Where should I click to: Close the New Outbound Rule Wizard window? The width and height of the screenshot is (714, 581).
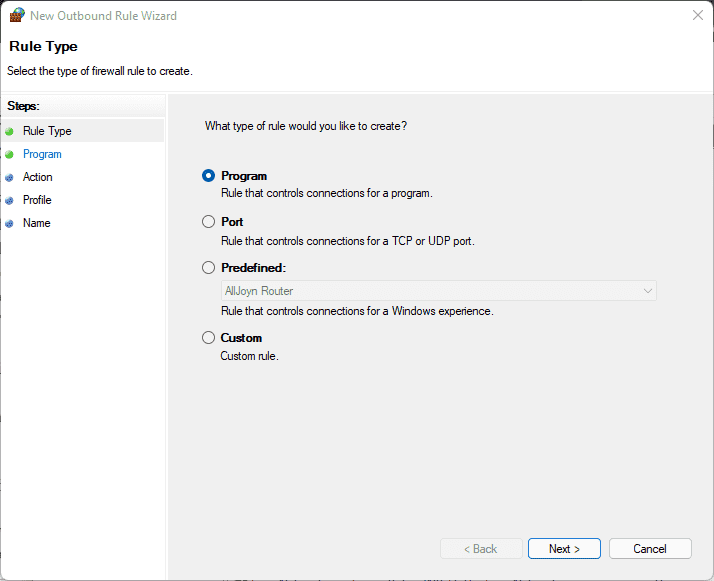pos(698,15)
